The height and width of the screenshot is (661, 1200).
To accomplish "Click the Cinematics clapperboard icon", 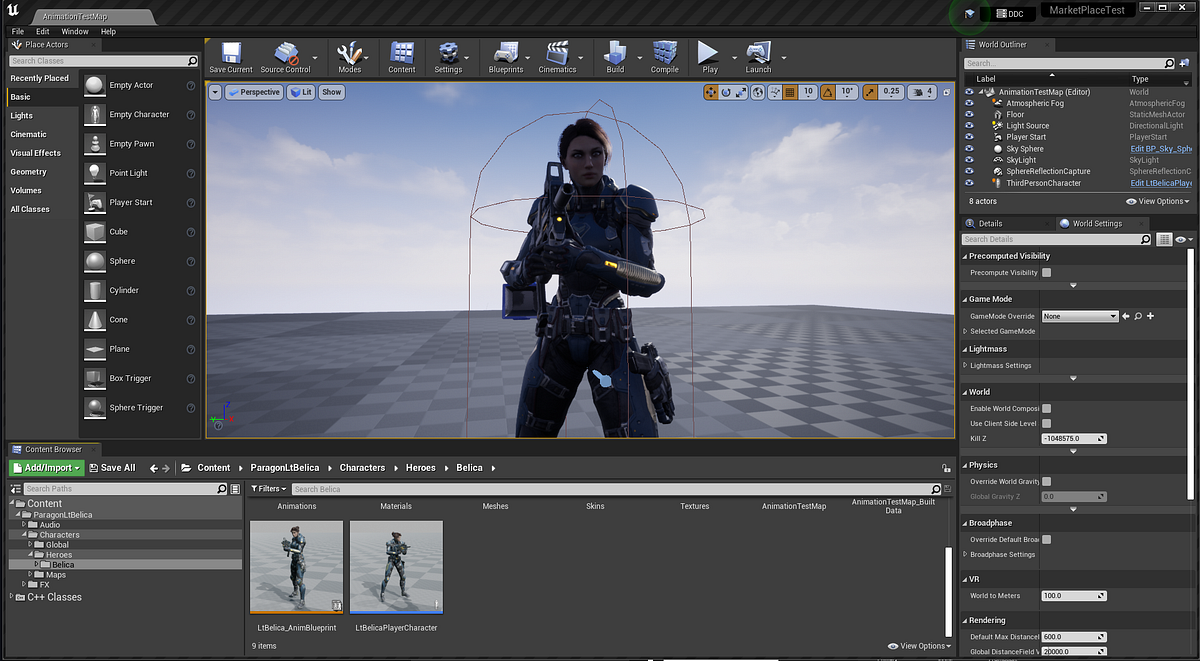I will (x=557, y=54).
